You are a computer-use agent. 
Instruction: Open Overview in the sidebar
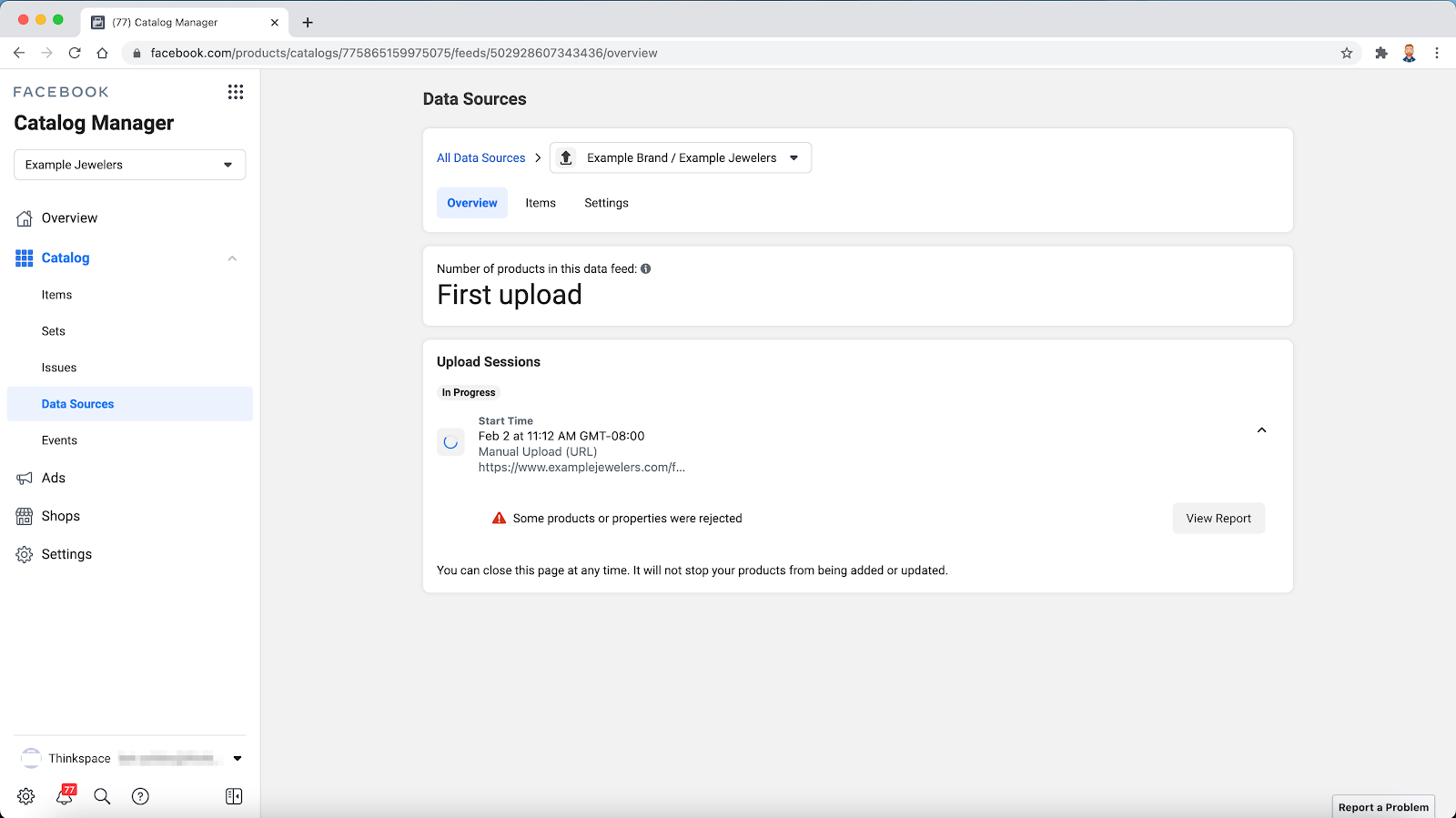point(69,218)
